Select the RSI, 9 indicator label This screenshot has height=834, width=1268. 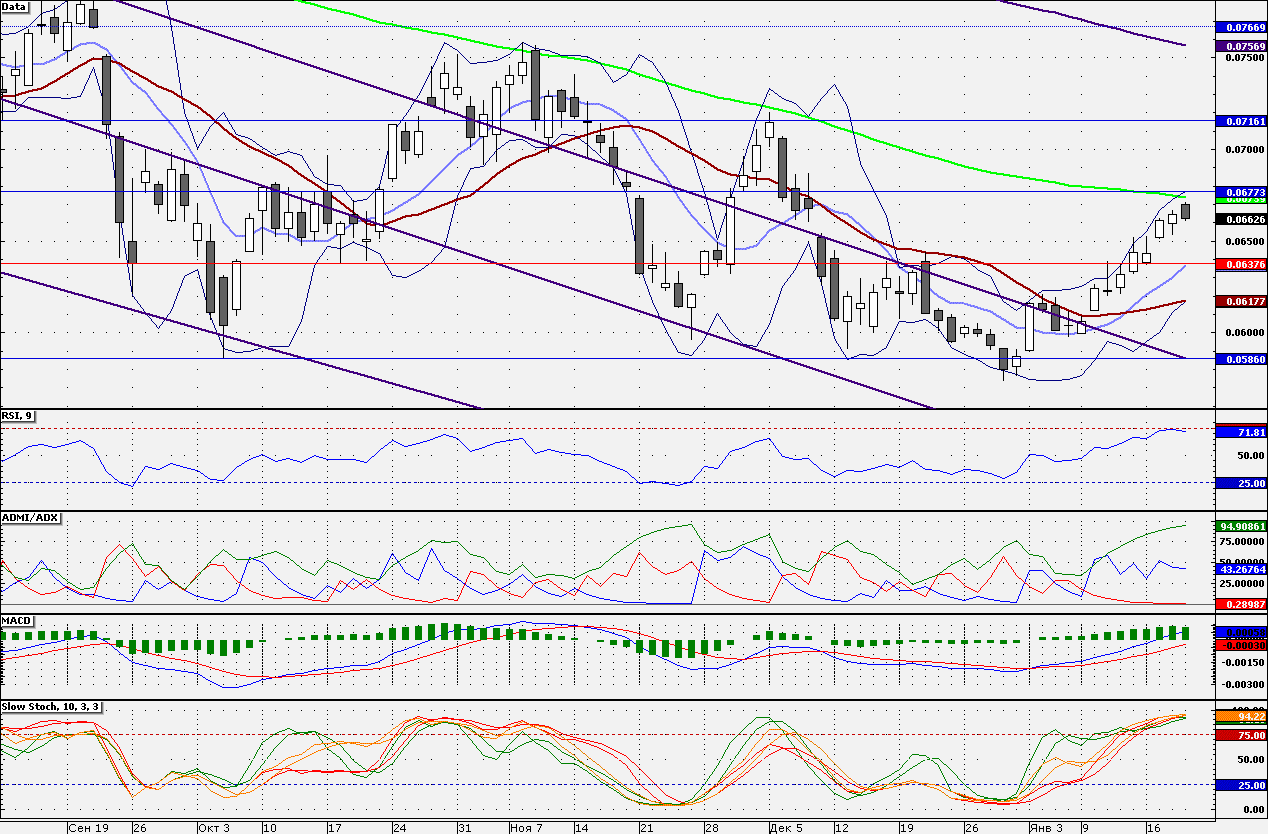coord(18,415)
